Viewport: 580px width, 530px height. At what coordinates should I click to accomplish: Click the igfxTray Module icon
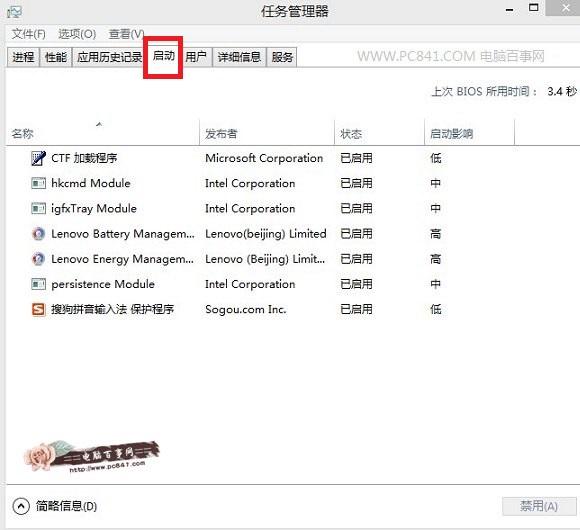coord(38,209)
